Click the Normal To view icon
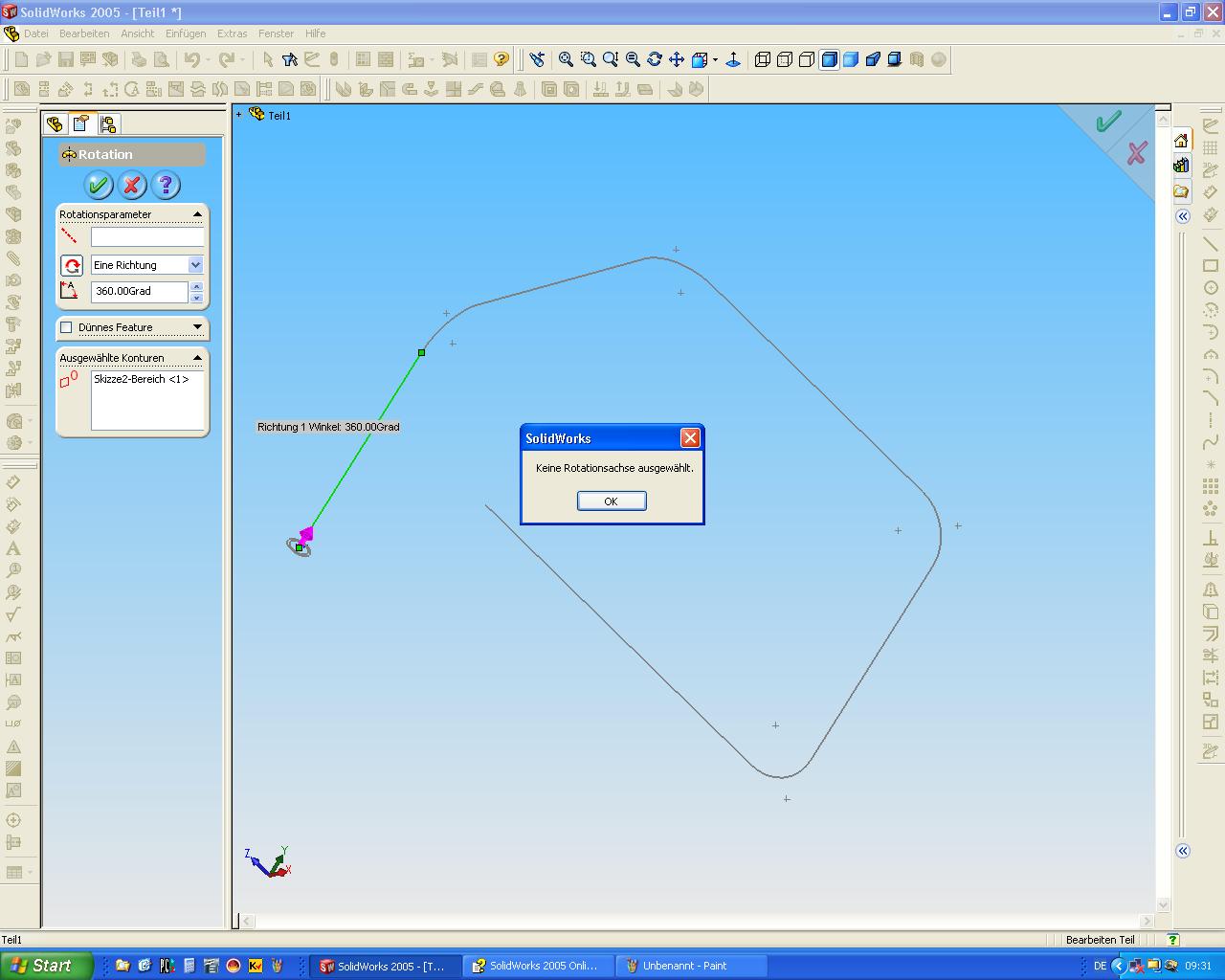 [x=733, y=59]
